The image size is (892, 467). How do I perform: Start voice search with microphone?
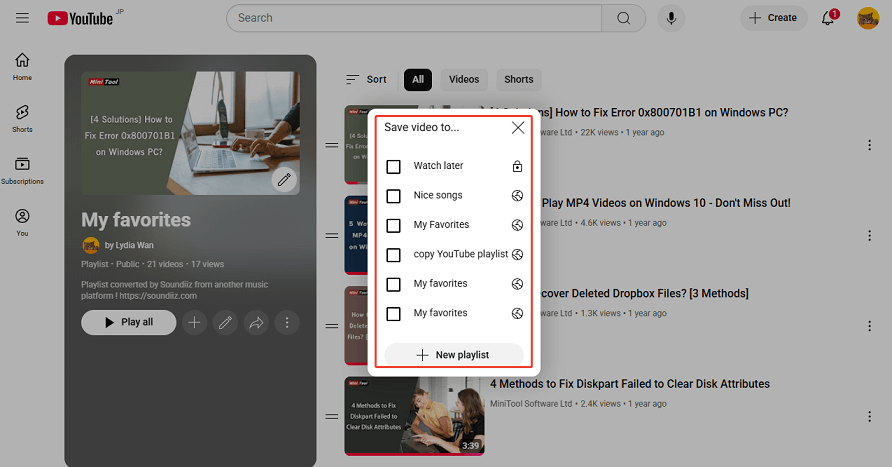671,18
